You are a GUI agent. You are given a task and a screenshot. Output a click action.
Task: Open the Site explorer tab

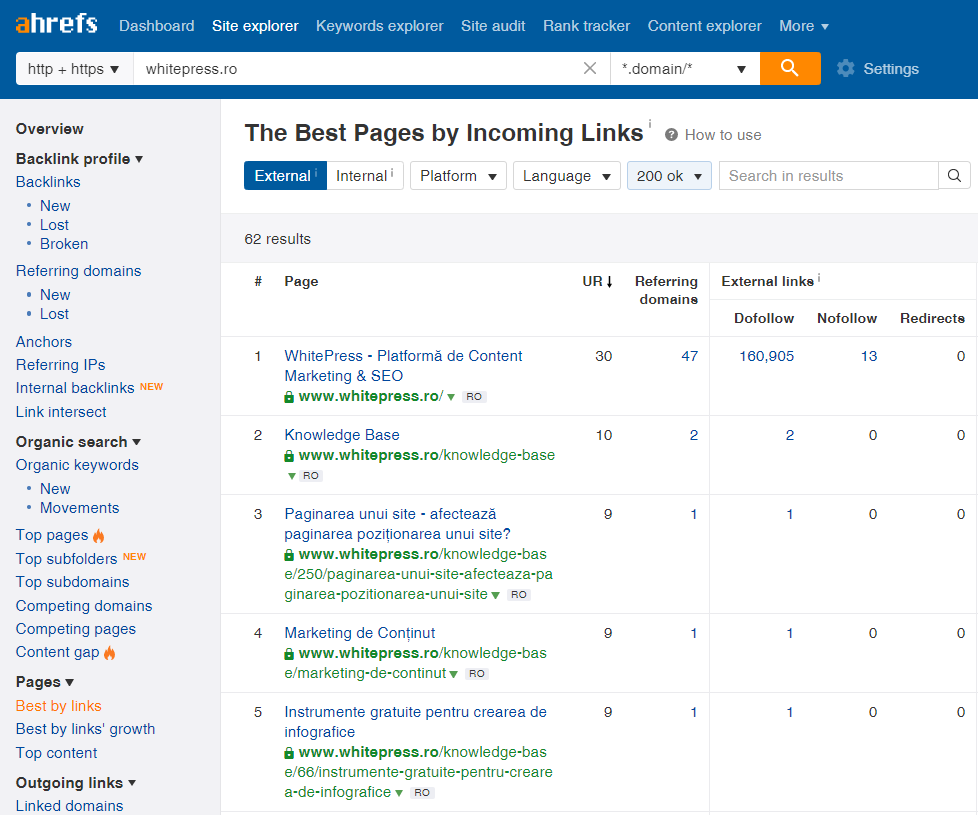[x=255, y=26]
